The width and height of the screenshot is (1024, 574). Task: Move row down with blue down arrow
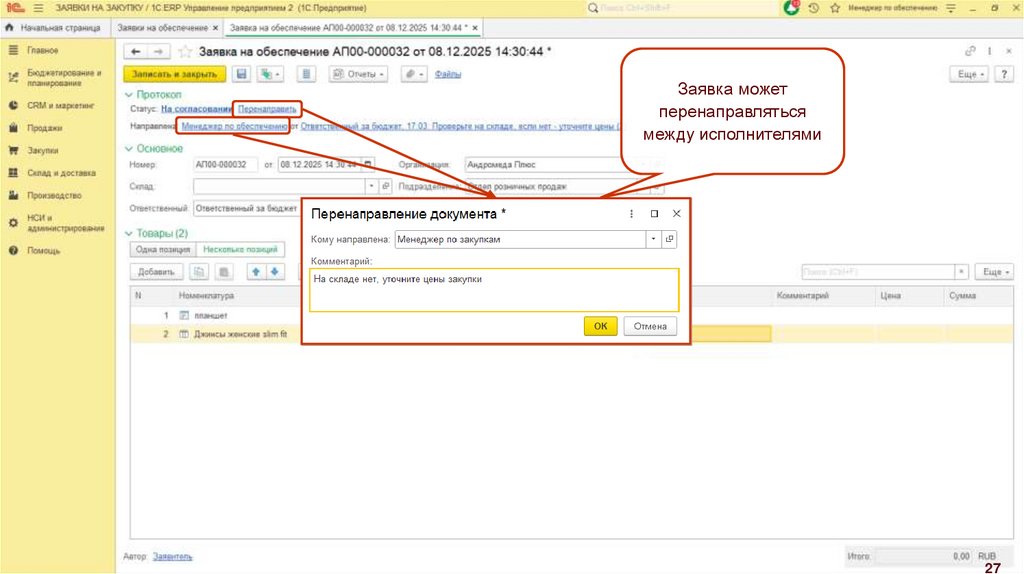click(275, 272)
